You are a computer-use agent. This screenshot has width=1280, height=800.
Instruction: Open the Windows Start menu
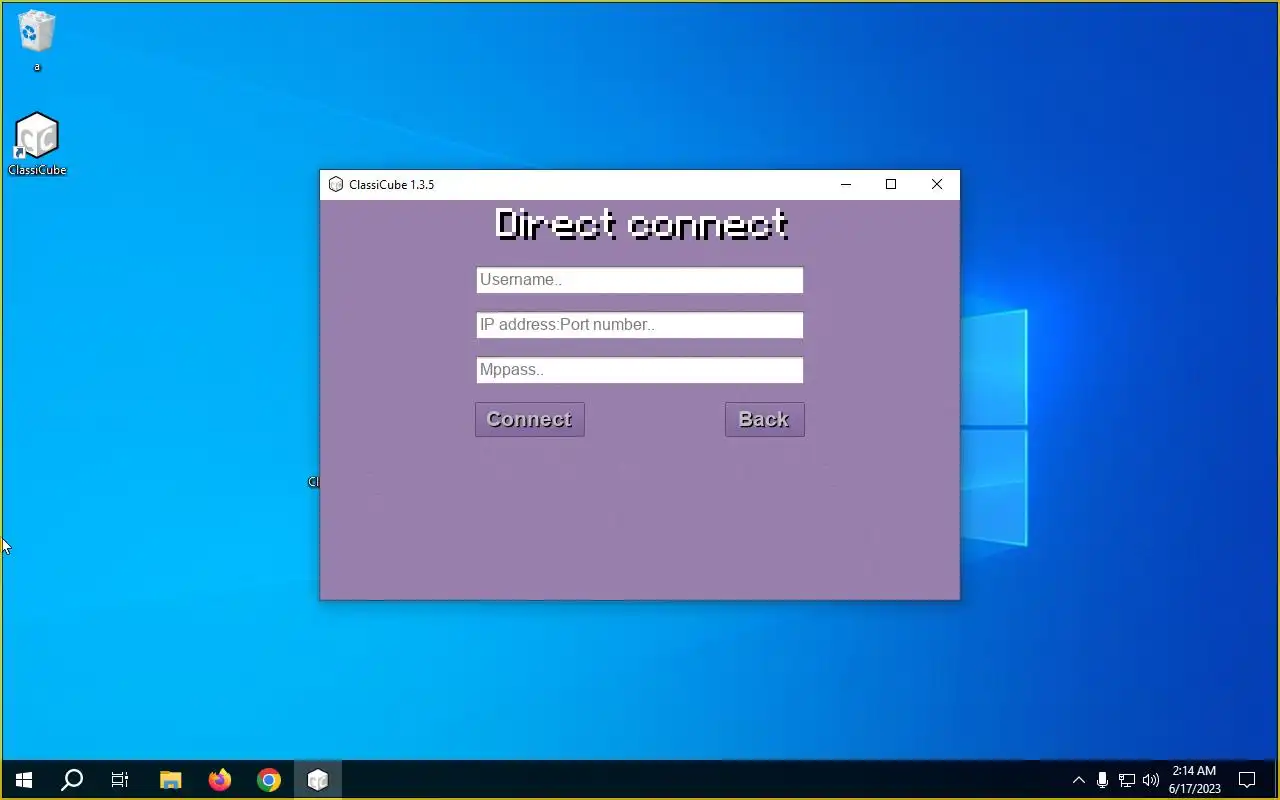(x=24, y=780)
